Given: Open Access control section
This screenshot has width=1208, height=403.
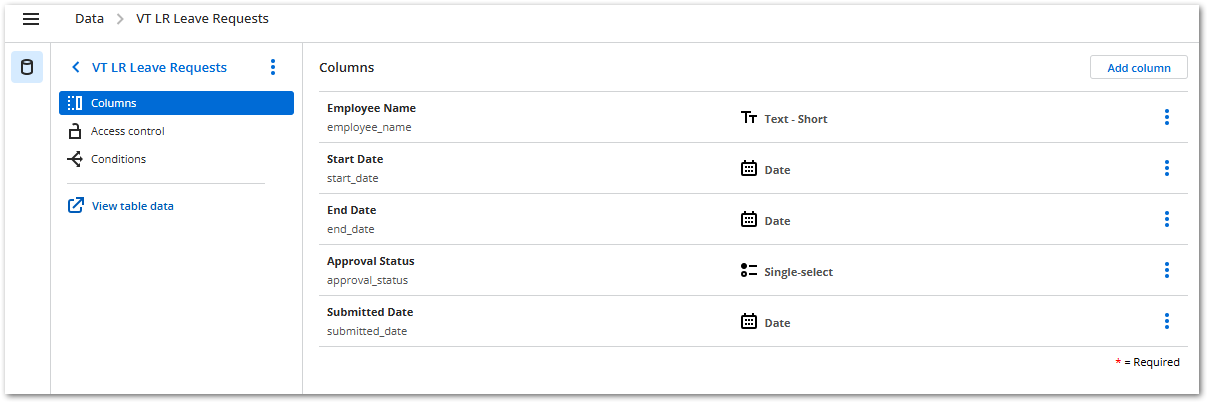Looking at the screenshot, I should point(127,131).
